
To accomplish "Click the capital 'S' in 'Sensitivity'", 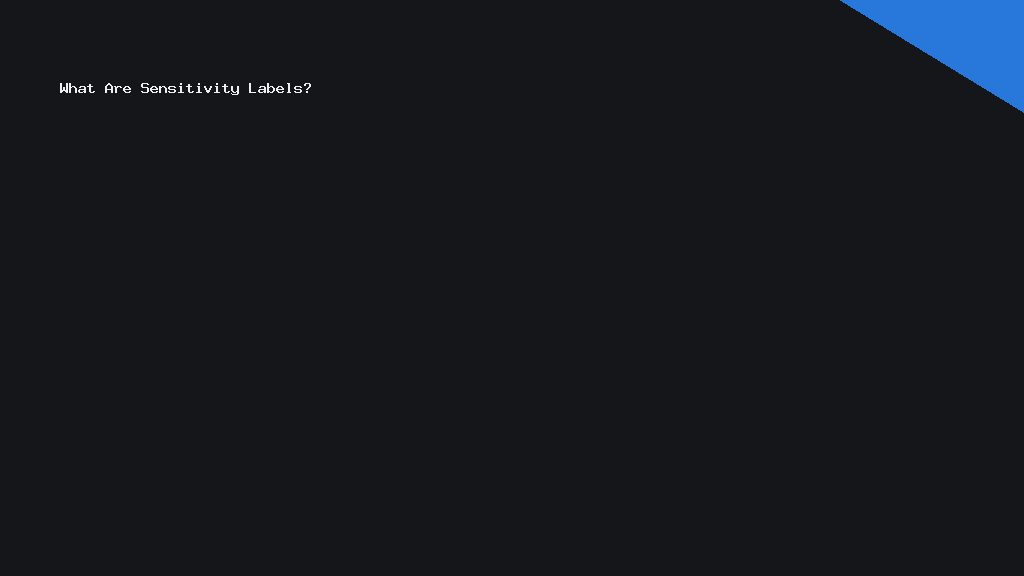I will (144, 88).
